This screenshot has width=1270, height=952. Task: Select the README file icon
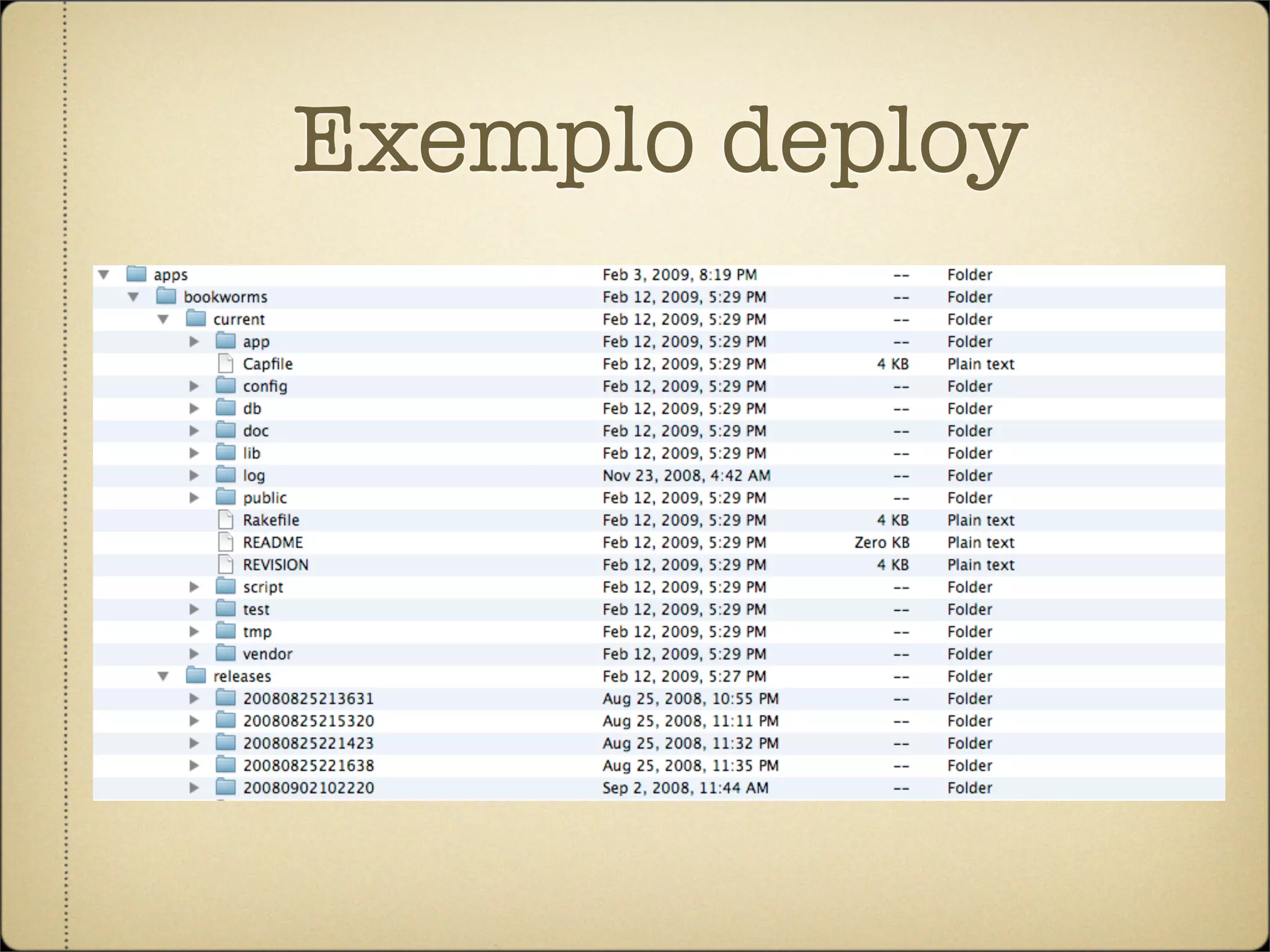coord(226,542)
